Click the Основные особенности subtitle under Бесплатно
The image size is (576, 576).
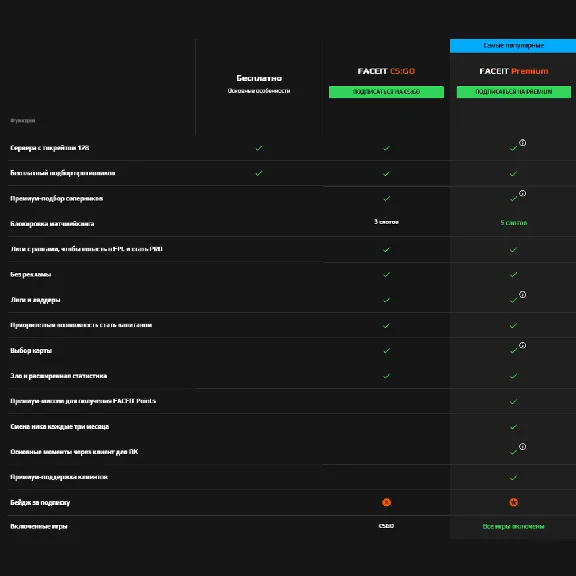pos(259,91)
